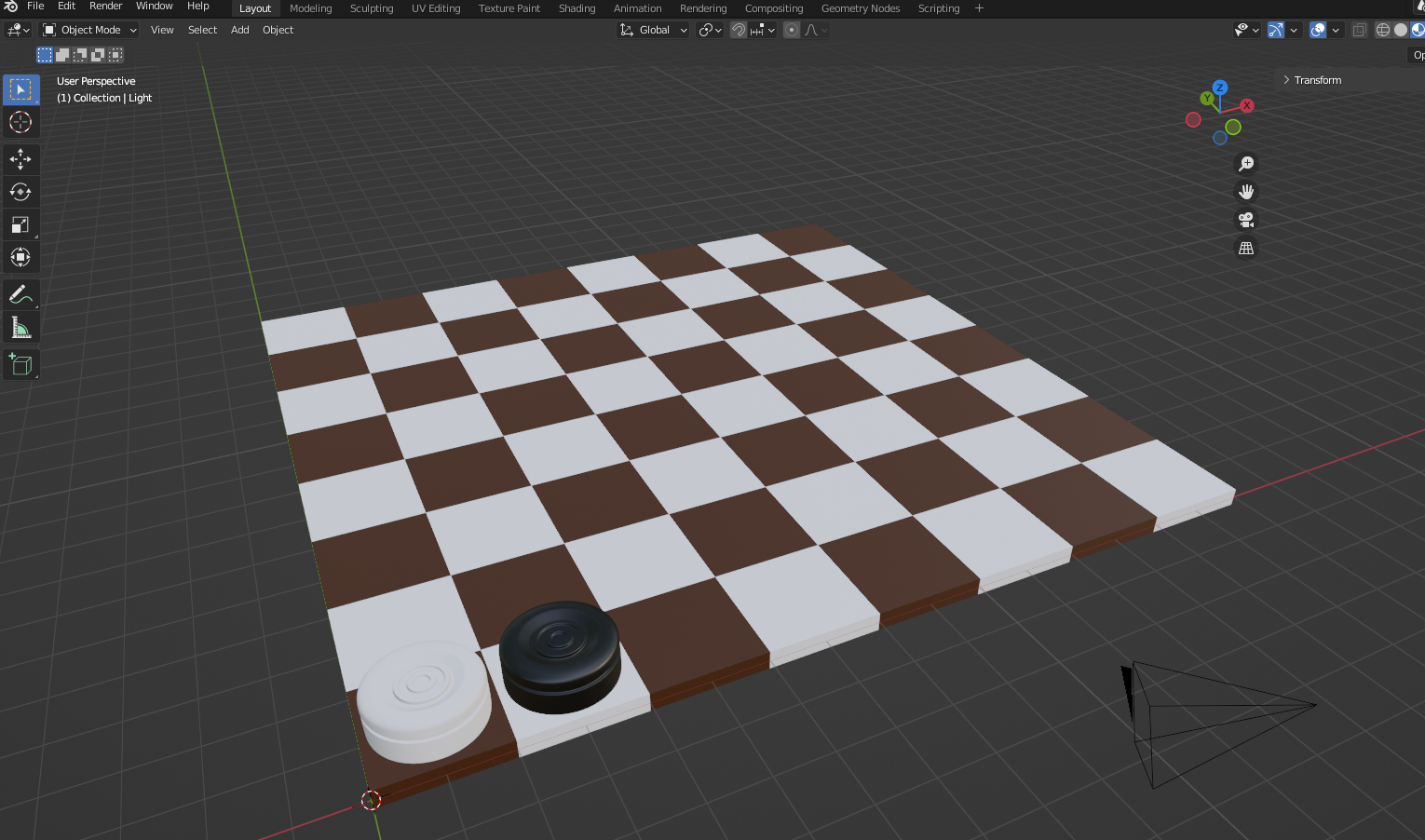
Task: Switch to the Texture Paint workspace tab
Action: pyautogui.click(x=509, y=8)
